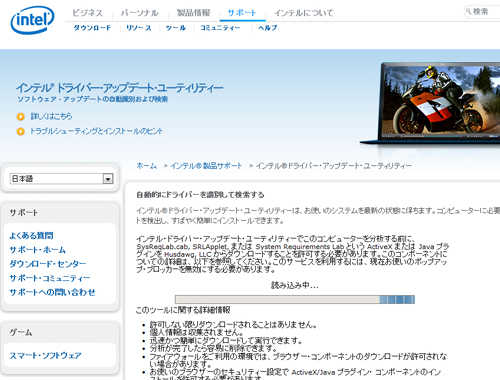Click the 読み込み中 loading progress bar
500x380 pixels.
click(295, 299)
